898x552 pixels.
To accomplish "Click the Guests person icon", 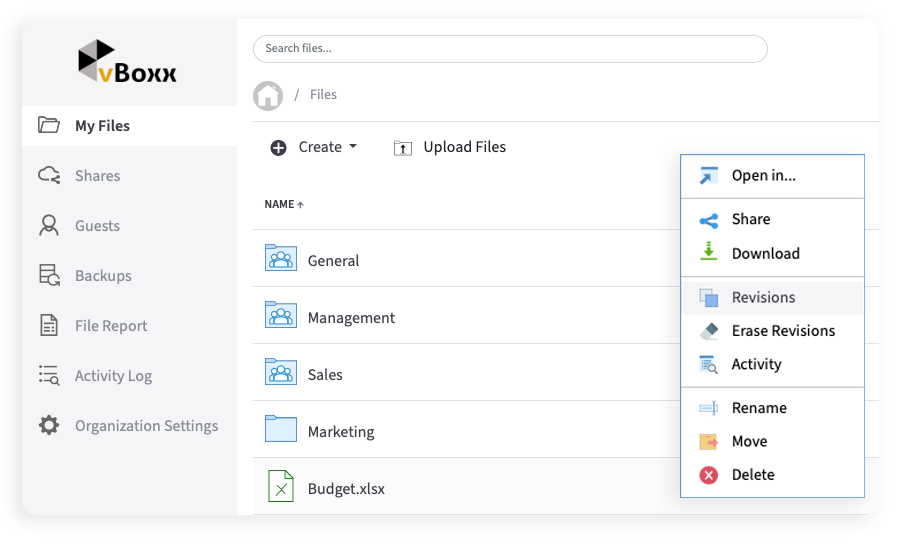I will [x=49, y=225].
